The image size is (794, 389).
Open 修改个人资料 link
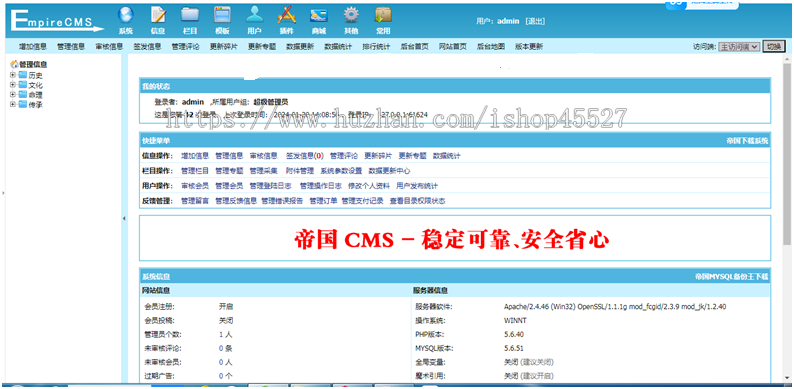(x=369, y=186)
